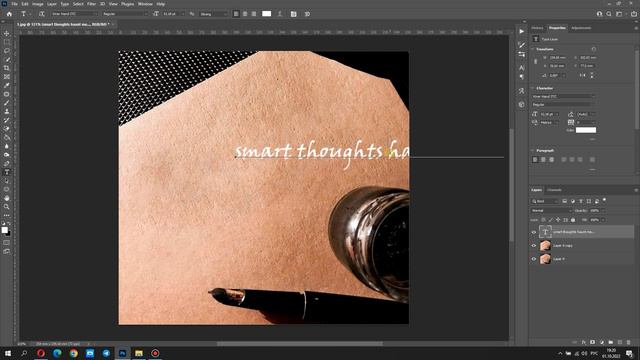Click the foreground color swatch in toolbox
The height and width of the screenshot is (360, 640).
[4, 230]
